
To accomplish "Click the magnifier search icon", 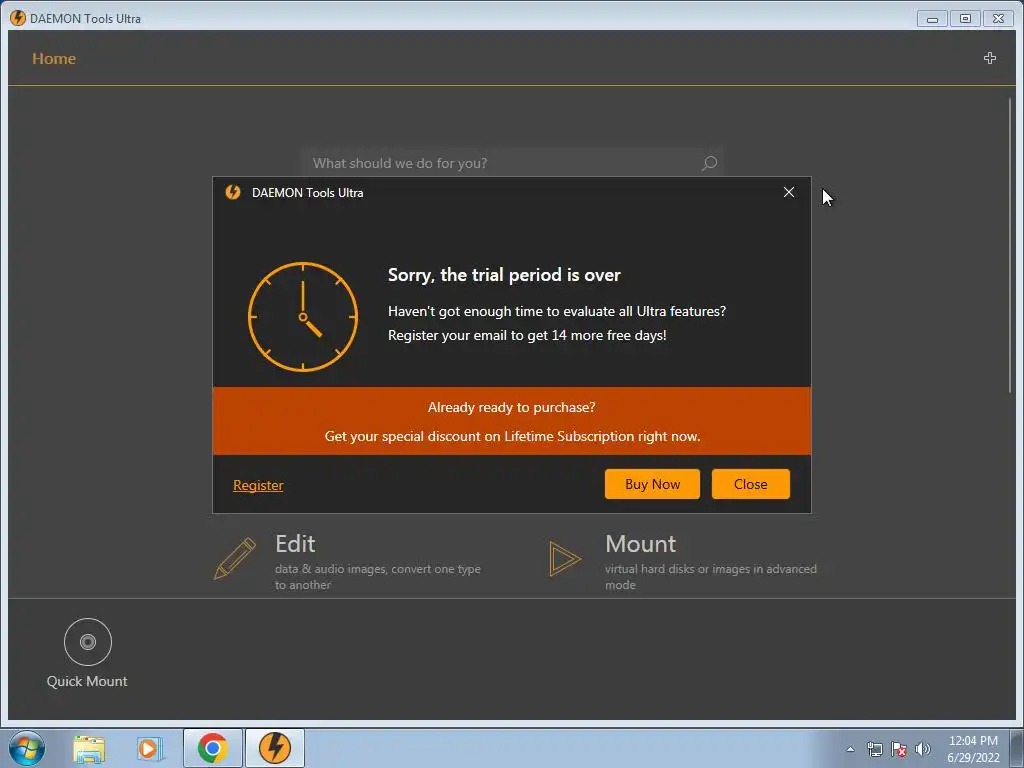I will 709,163.
